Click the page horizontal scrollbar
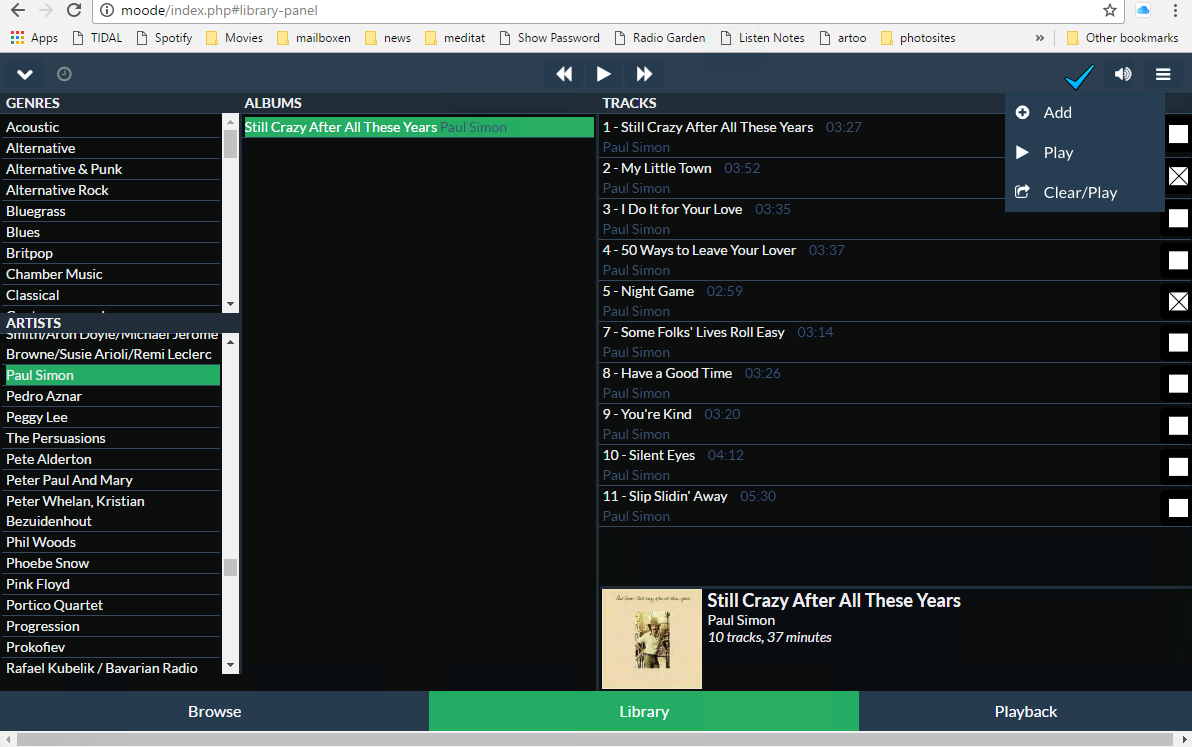Screen dimensions: 1192x747 pyautogui.click(x=595, y=739)
